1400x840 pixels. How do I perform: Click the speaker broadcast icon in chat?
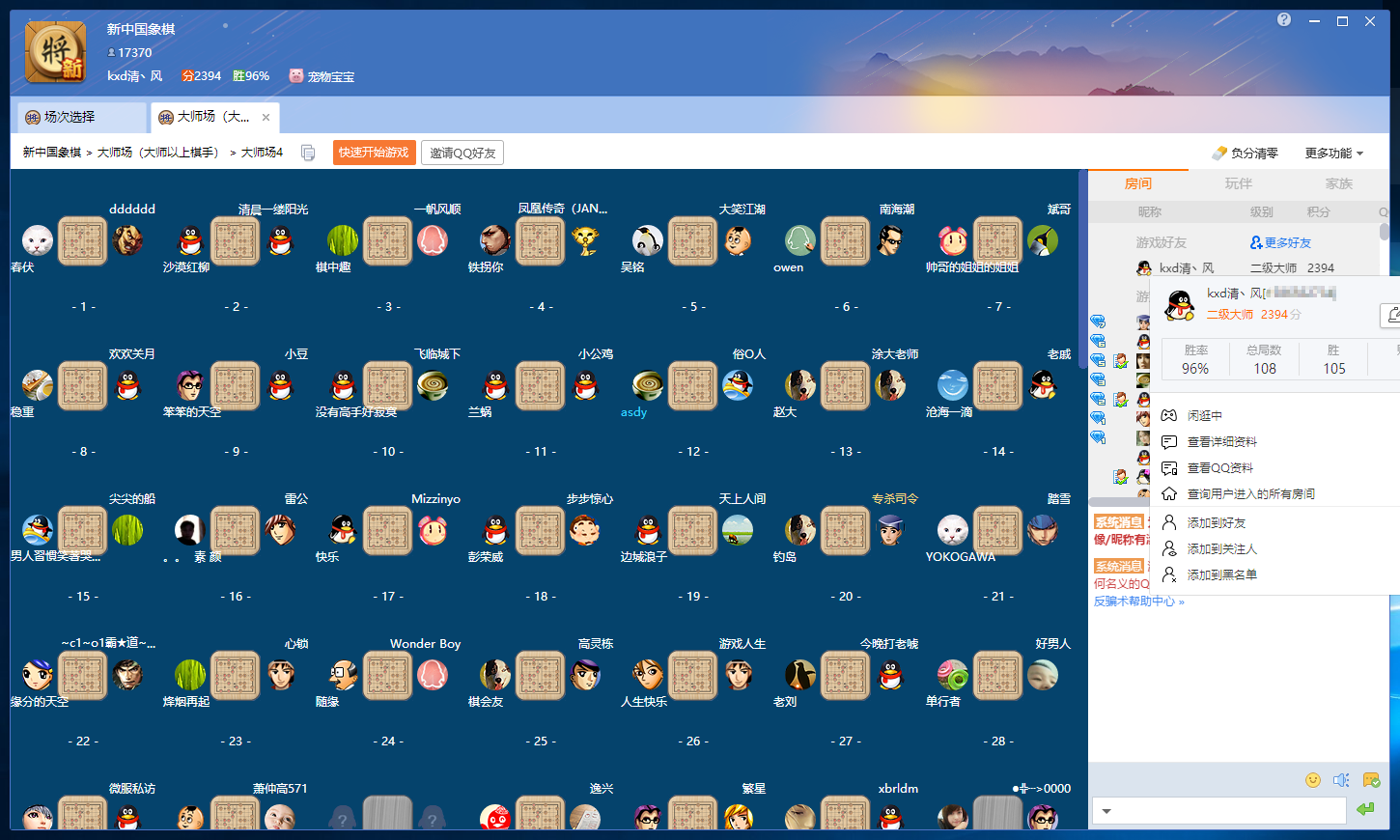click(x=1341, y=780)
